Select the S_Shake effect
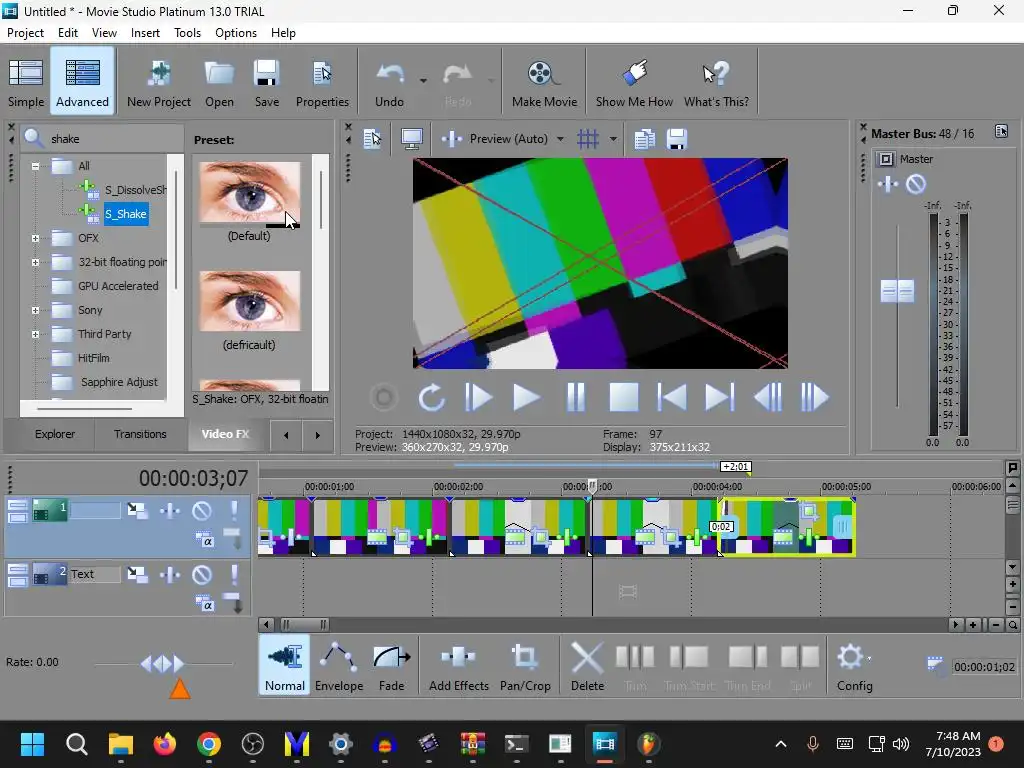 point(126,214)
